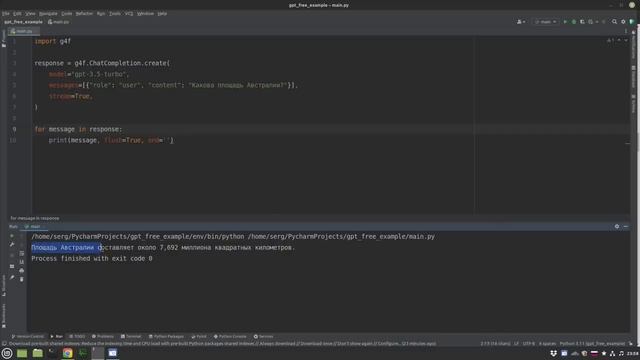
Task: Open the Linux Mint start menu
Action: click(x=7, y=353)
